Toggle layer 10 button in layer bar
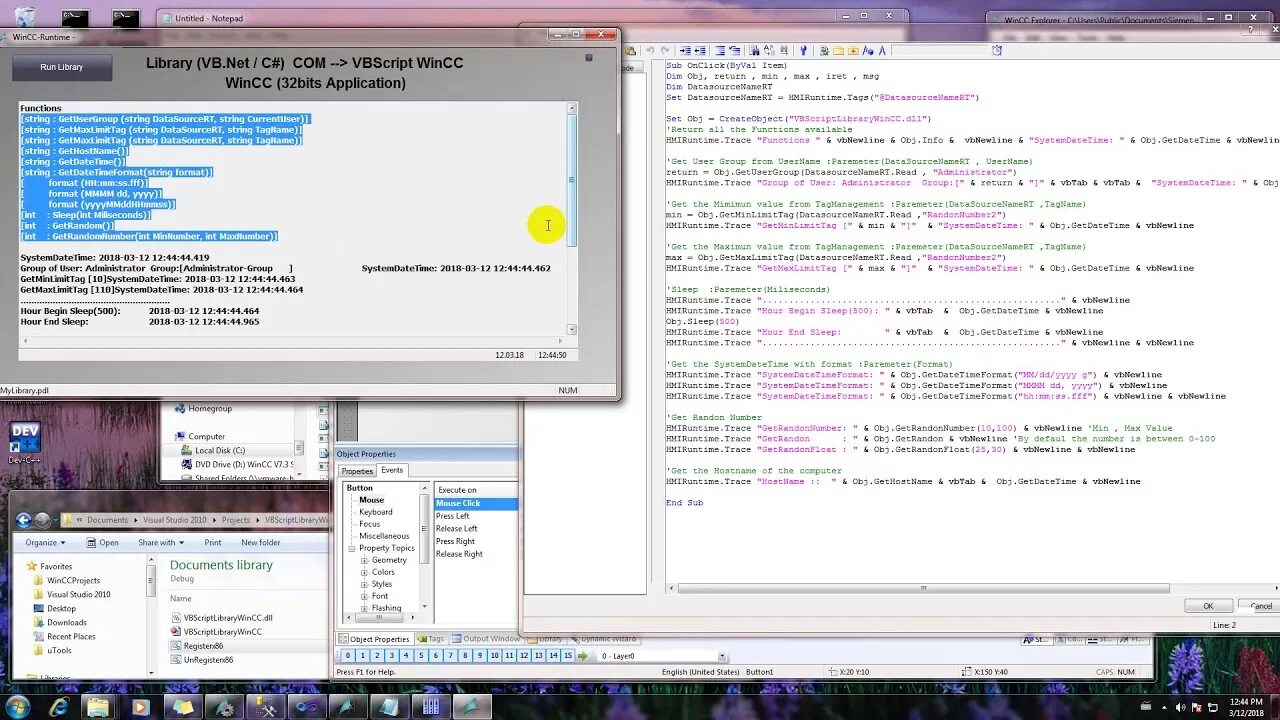 click(x=494, y=656)
